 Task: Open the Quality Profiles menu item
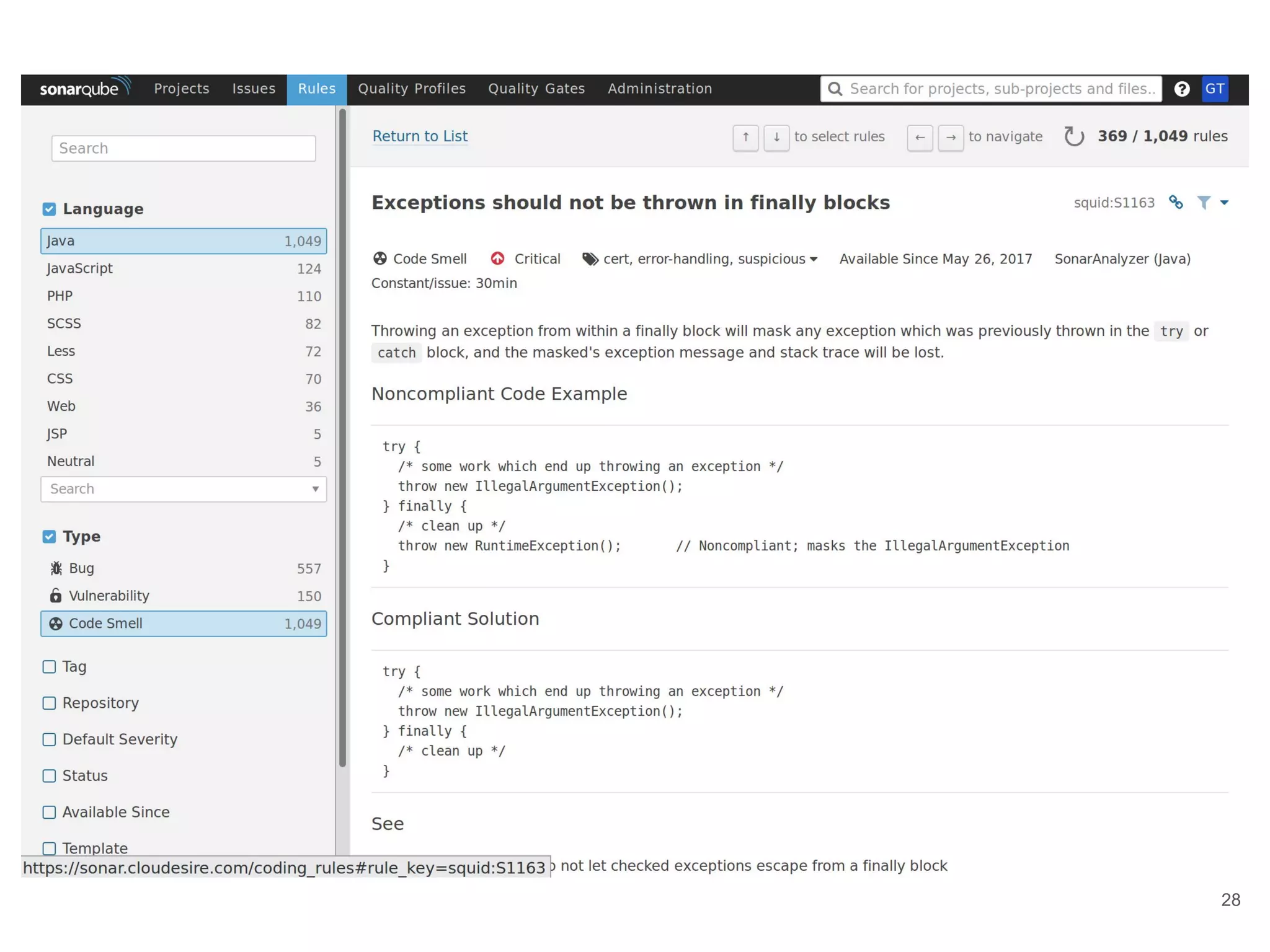click(x=411, y=89)
